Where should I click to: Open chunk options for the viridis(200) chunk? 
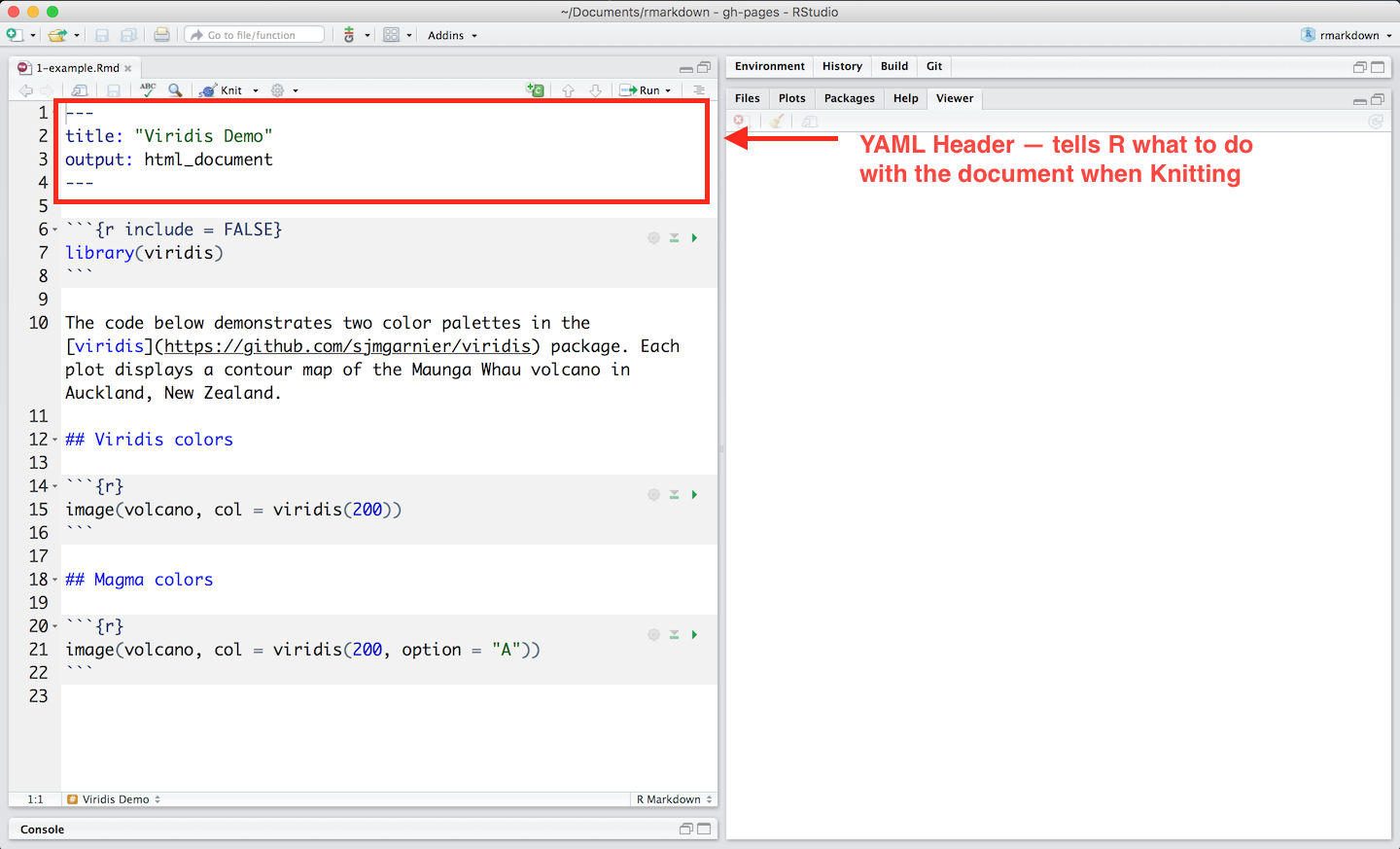click(653, 494)
